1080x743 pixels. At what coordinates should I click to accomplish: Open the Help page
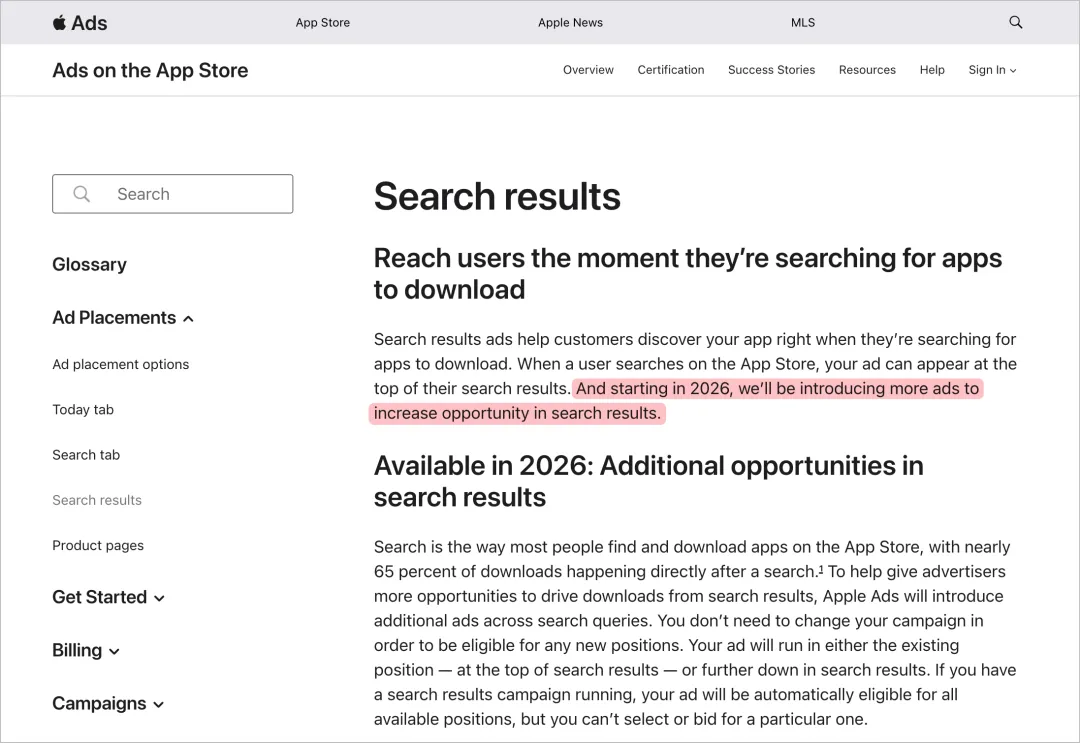pyautogui.click(x=932, y=70)
